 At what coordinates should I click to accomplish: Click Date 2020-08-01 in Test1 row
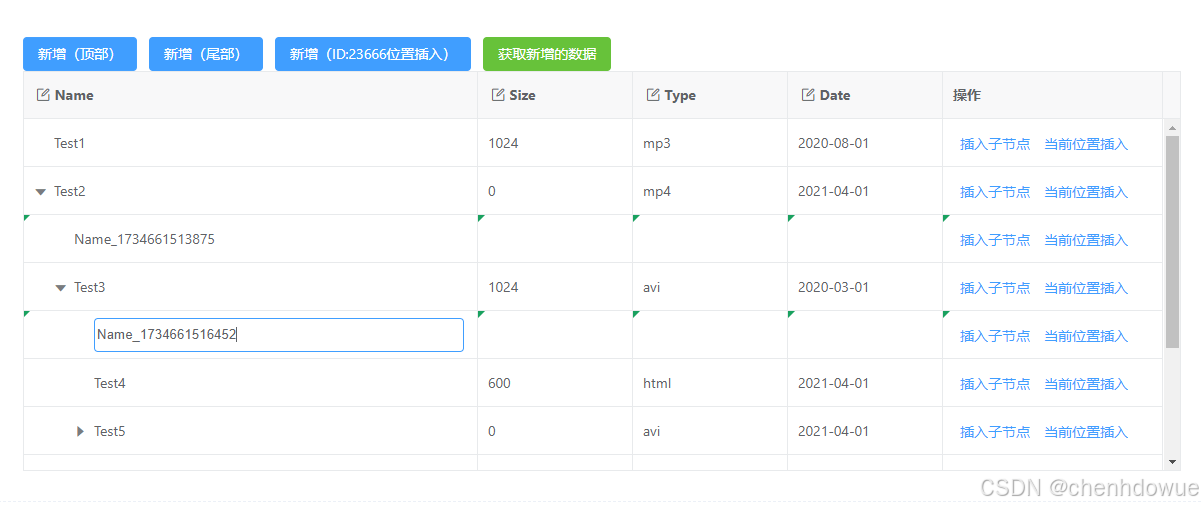pyautogui.click(x=833, y=144)
